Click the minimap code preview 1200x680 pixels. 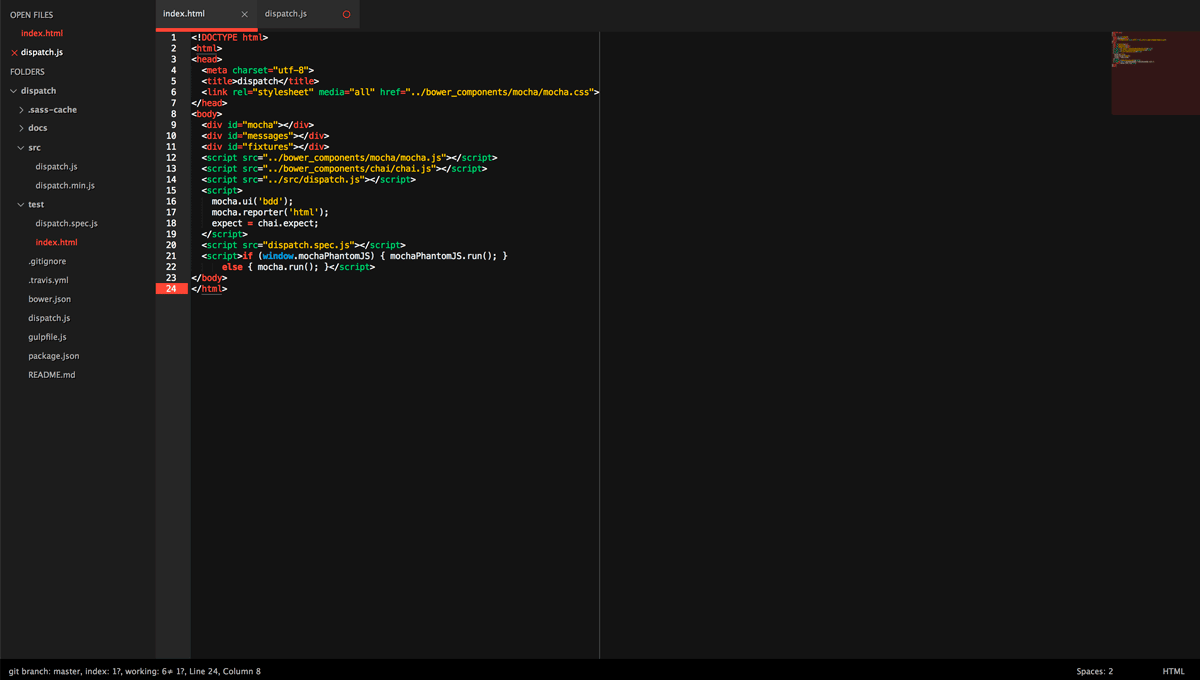(x=1140, y=50)
